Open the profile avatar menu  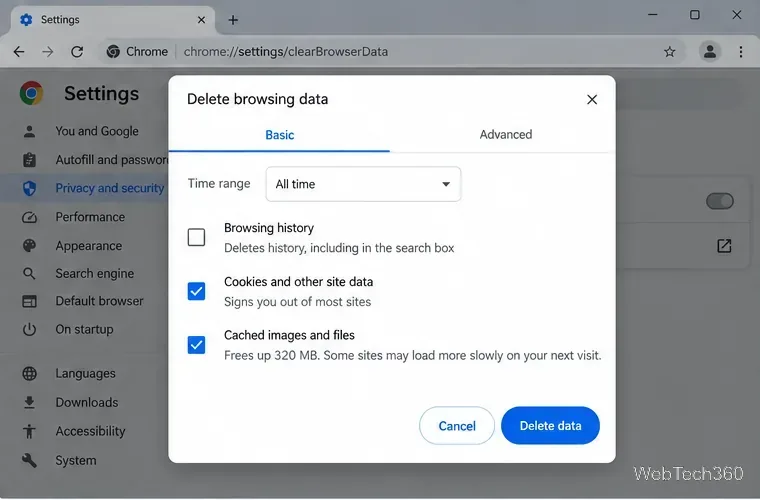pyautogui.click(x=710, y=51)
